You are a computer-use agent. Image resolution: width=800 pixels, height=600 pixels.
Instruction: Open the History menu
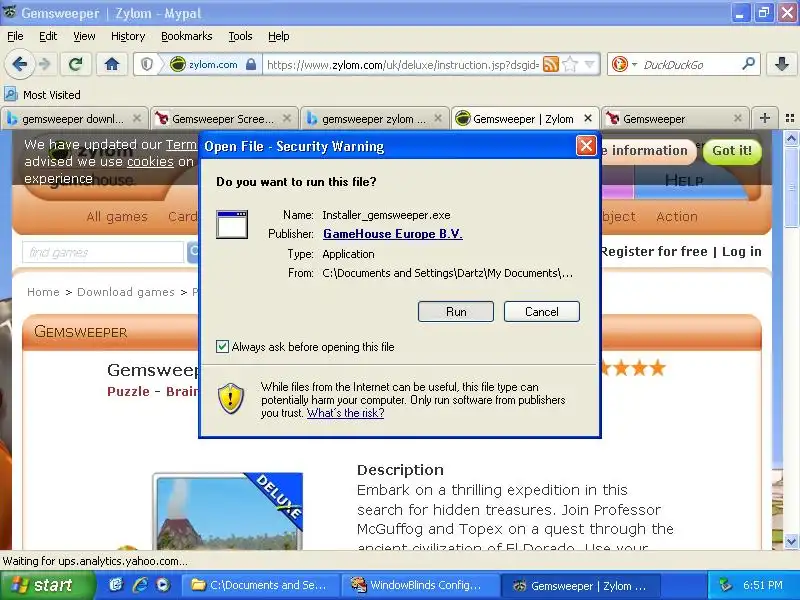pyautogui.click(x=128, y=36)
